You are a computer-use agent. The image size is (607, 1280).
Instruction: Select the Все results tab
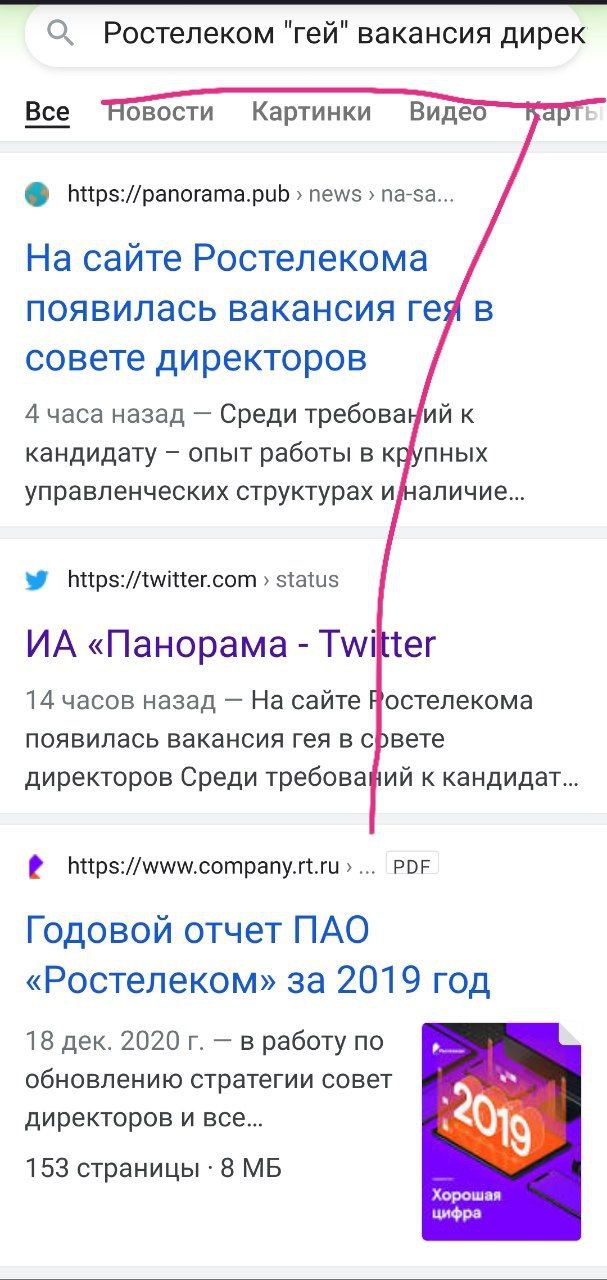47,112
